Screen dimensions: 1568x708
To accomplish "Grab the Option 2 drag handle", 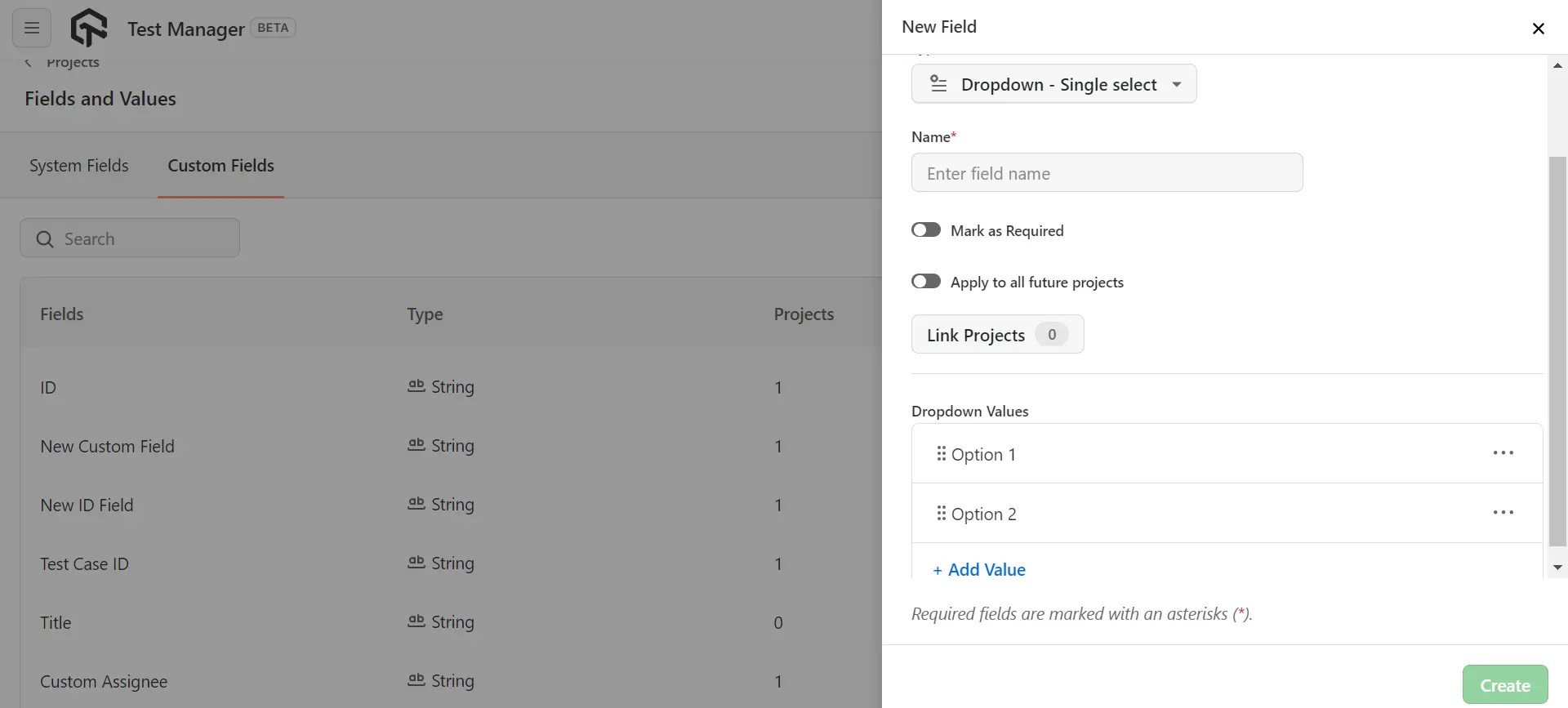I will coord(941,513).
